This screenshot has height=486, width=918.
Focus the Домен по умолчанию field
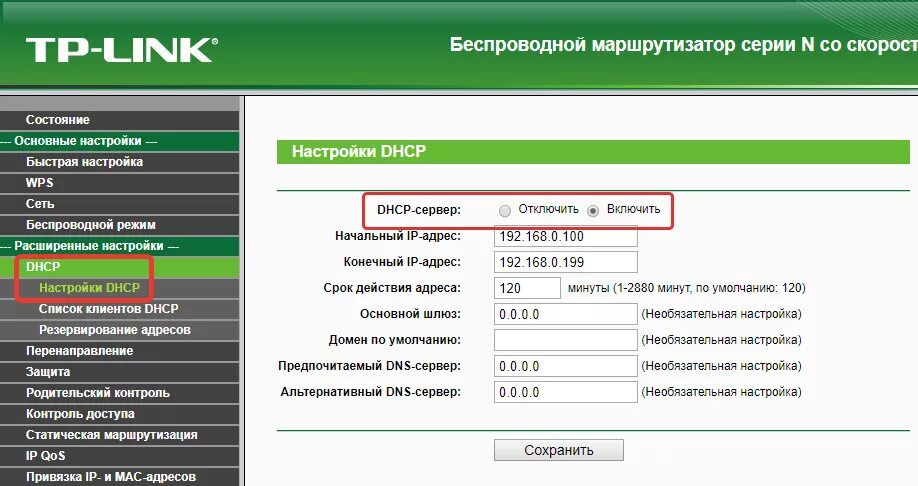(x=566, y=340)
